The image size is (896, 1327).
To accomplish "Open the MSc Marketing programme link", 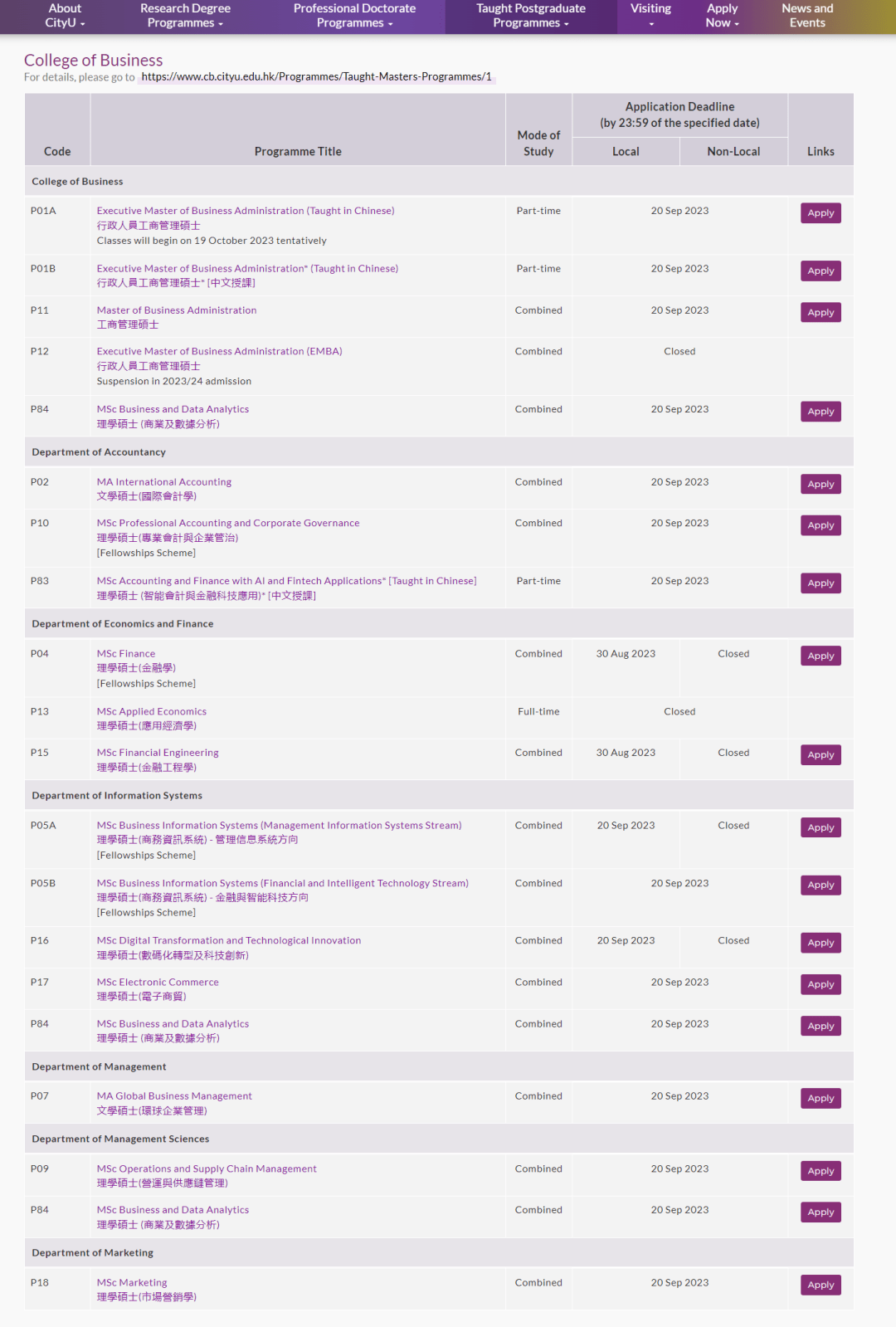I will [x=131, y=1282].
